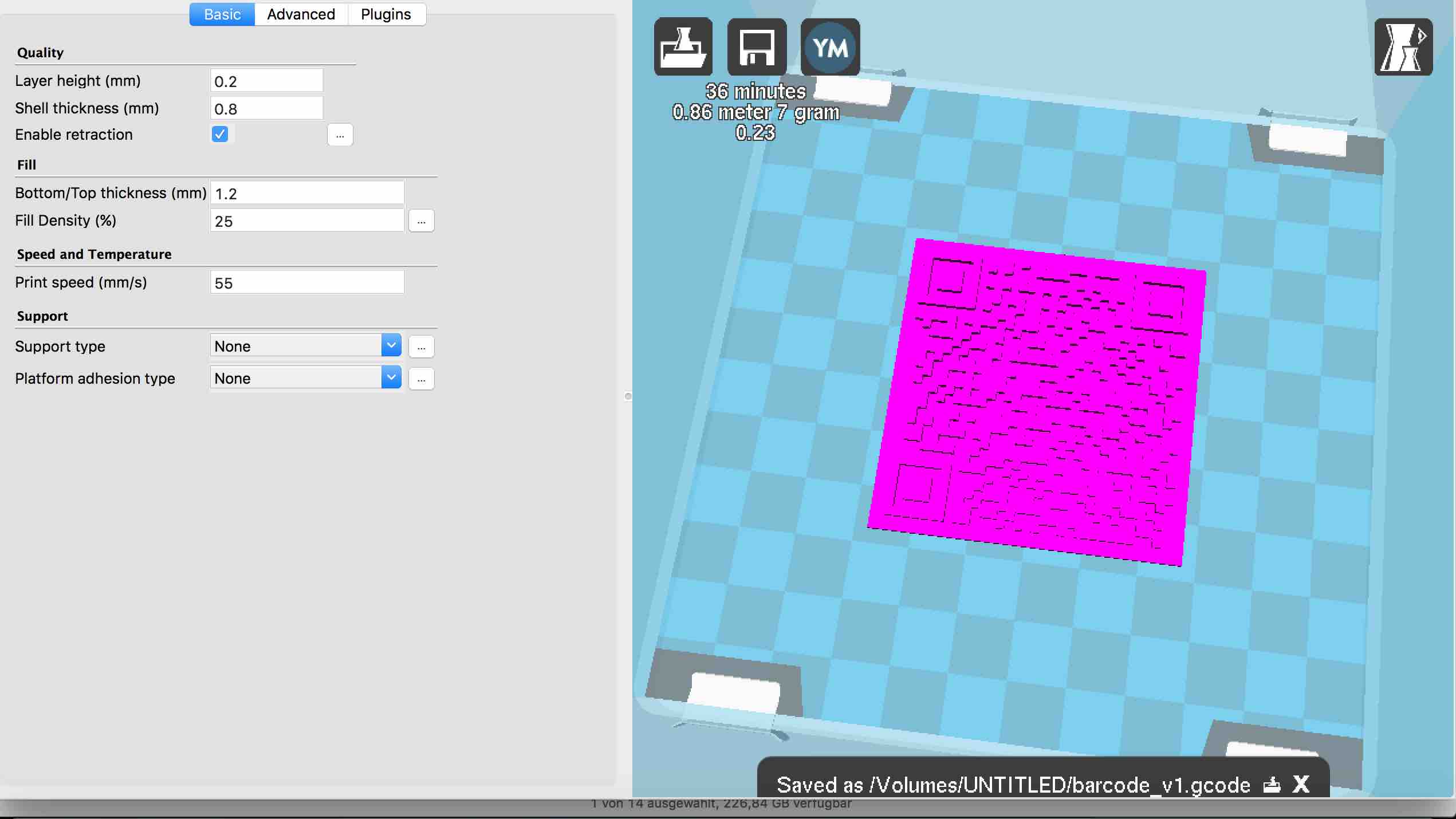1456x819 pixels.
Task: Open the View mode icon top right
Action: pyautogui.click(x=1403, y=47)
